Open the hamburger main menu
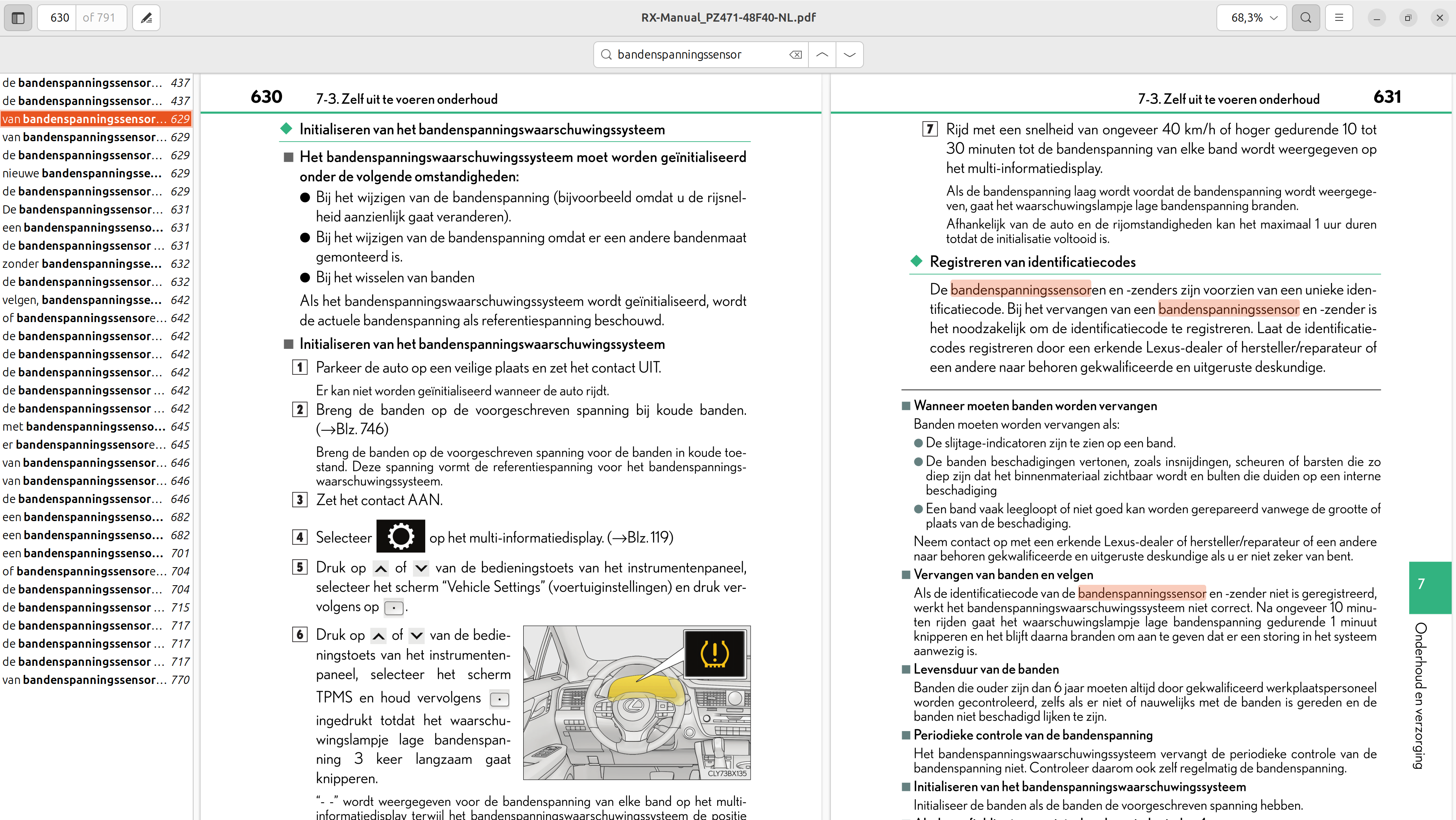Viewport: 1456px width, 820px height. 1339,18
